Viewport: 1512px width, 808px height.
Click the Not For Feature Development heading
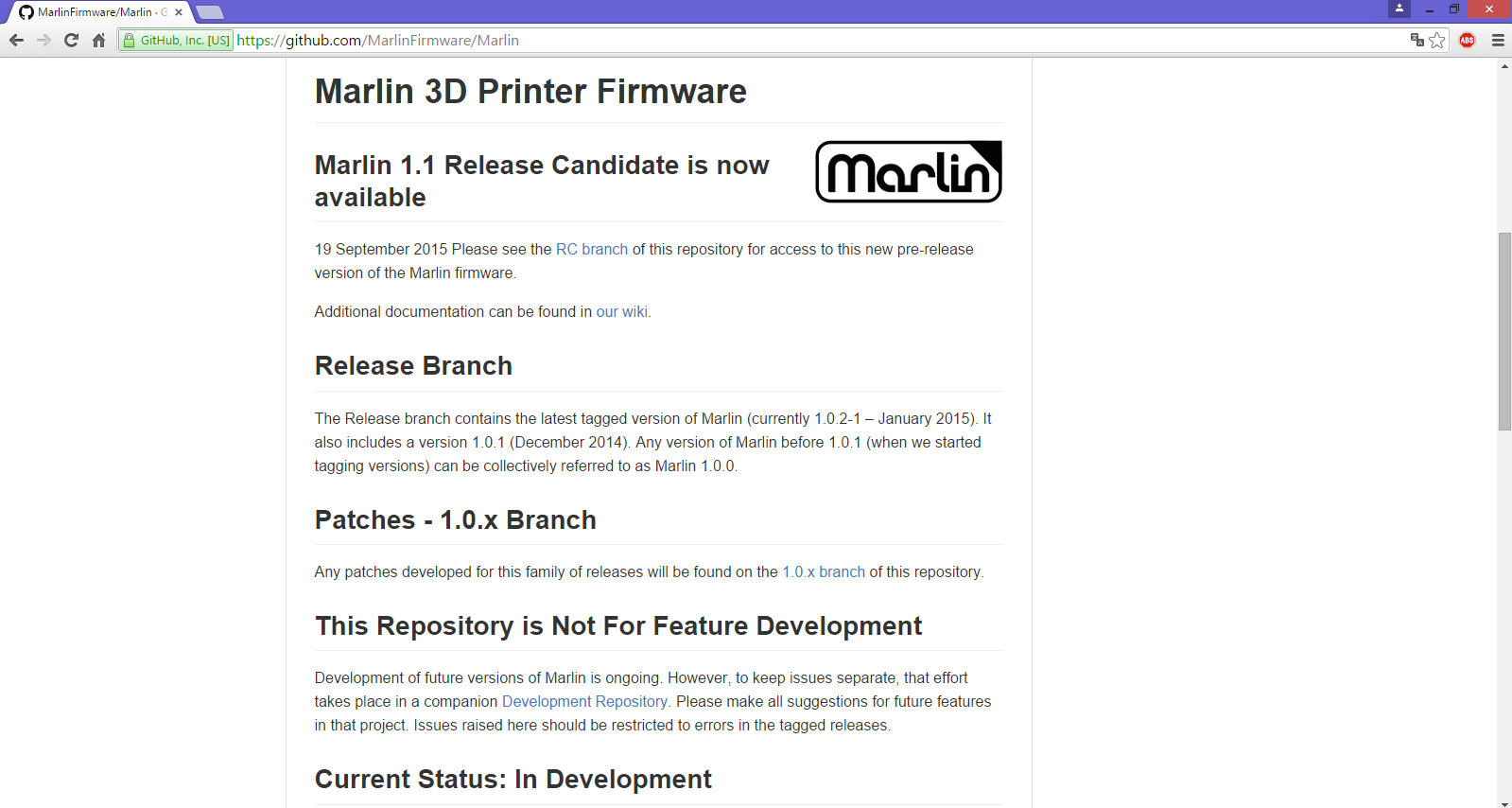point(618,626)
